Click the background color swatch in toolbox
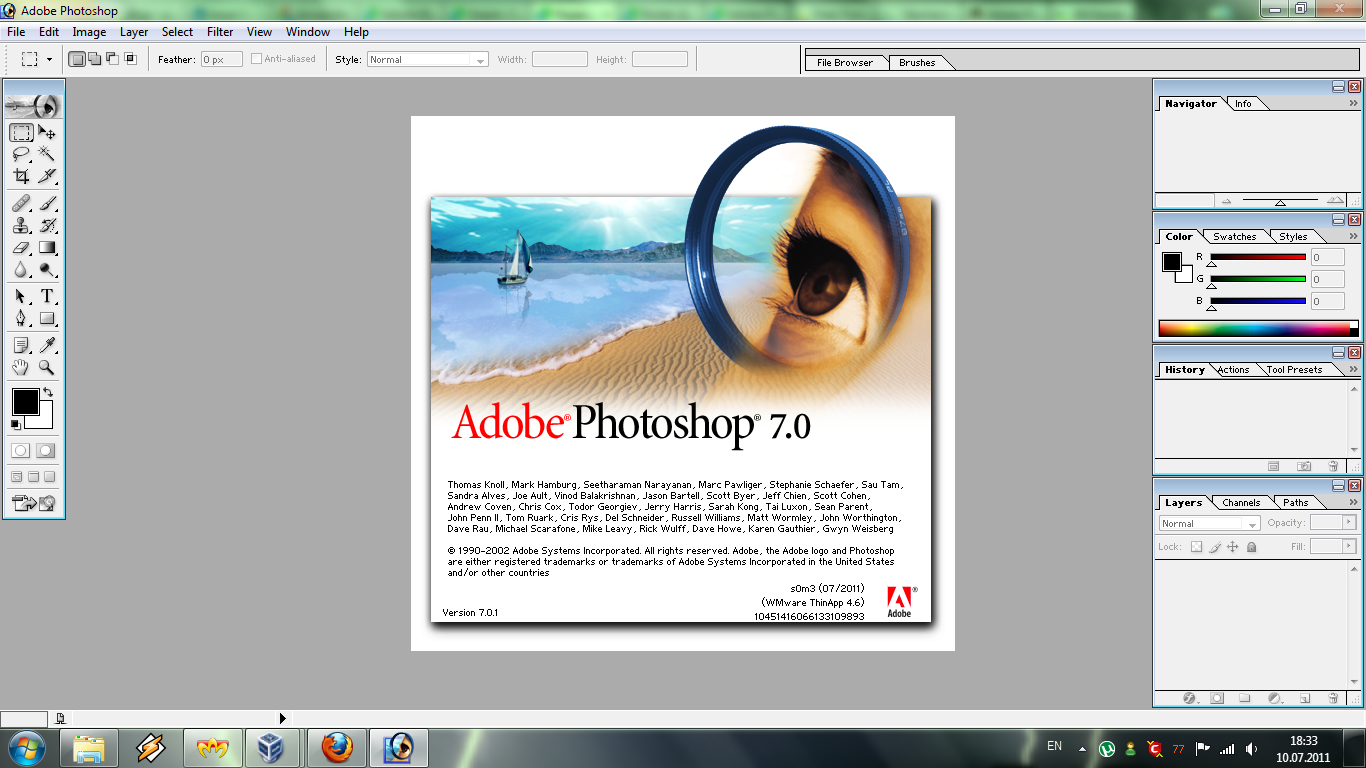Viewport: 1366px width, 768px height. pos(45,420)
